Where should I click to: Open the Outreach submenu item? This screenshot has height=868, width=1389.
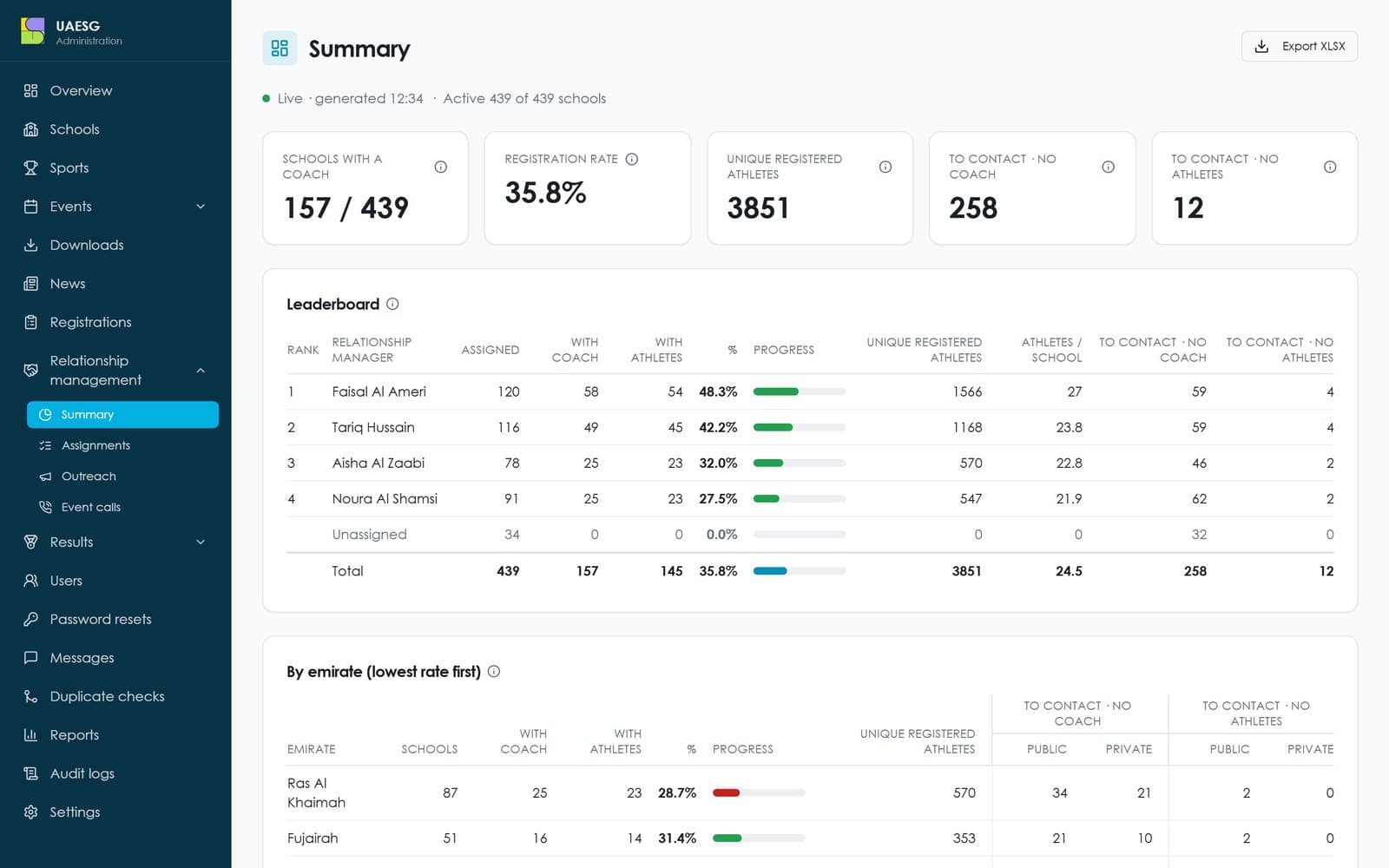tap(122, 477)
